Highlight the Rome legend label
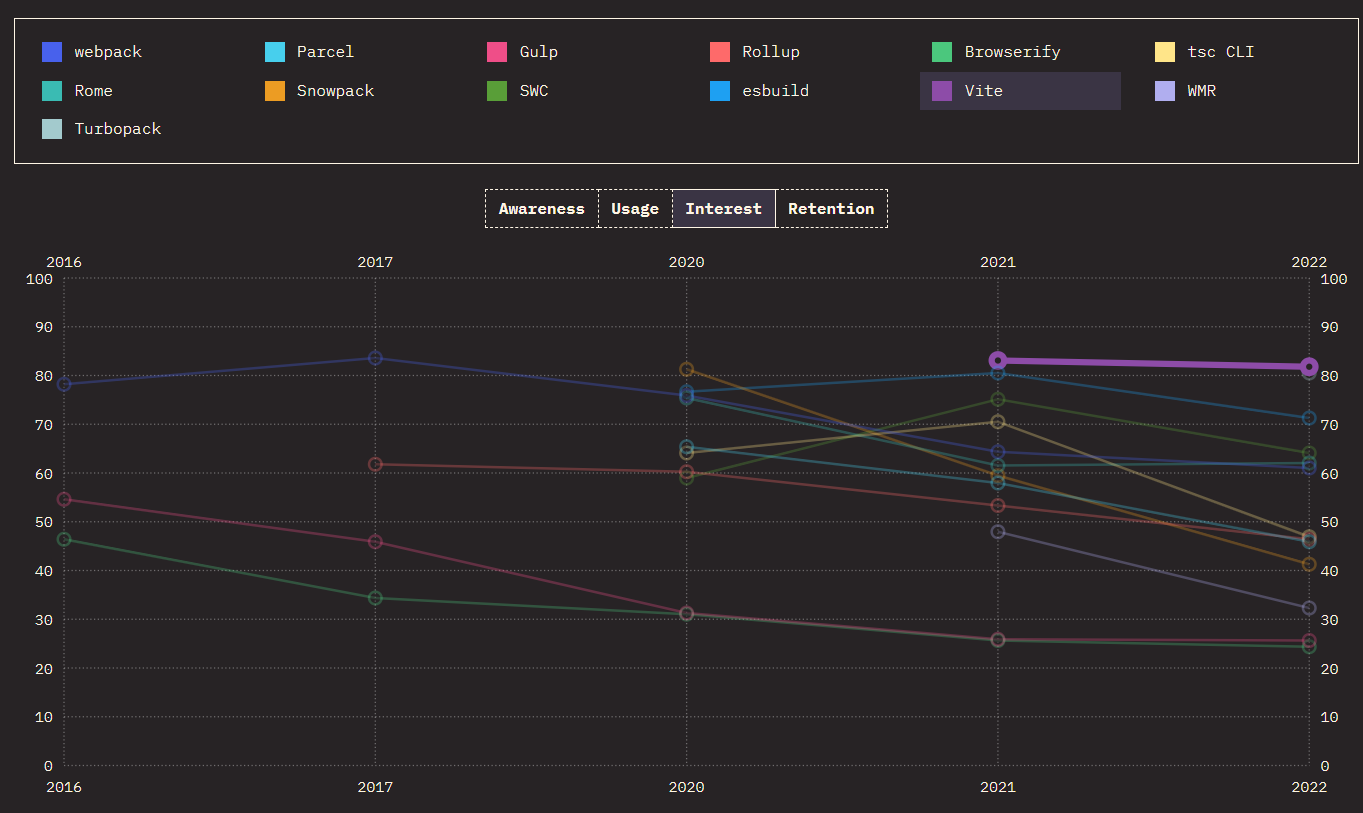The height and width of the screenshot is (813, 1363). coord(93,91)
